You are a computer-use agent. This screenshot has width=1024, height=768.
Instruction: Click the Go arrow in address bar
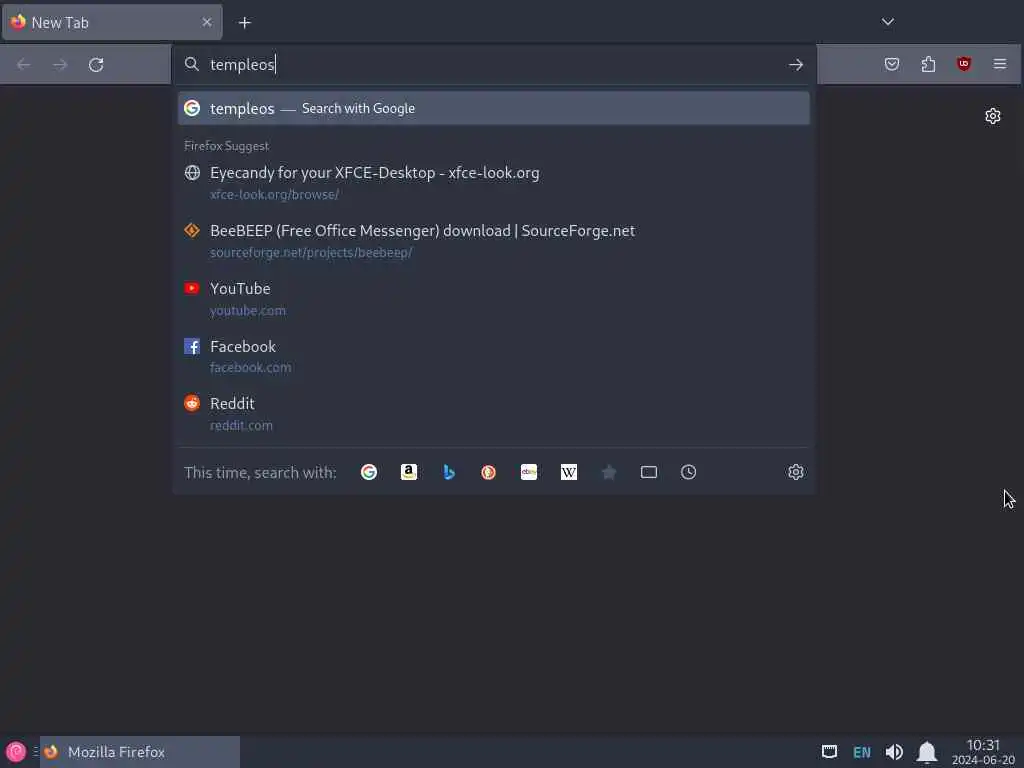click(x=795, y=65)
